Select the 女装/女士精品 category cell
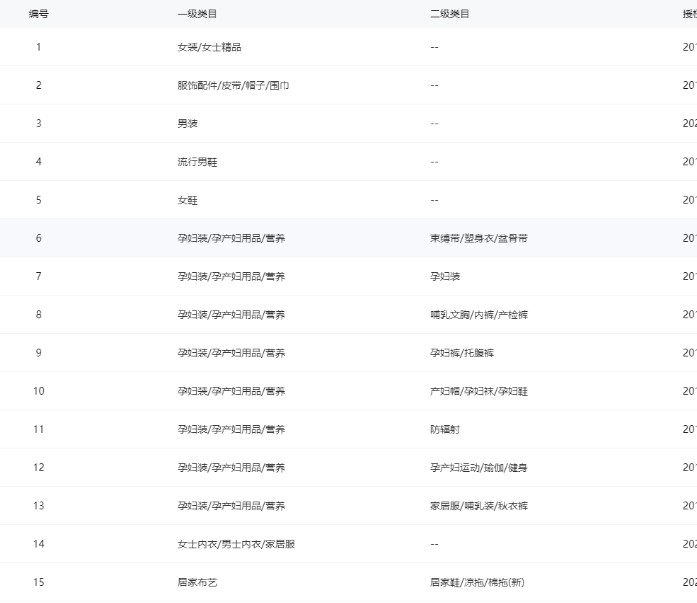The width and height of the screenshot is (697, 603). coord(209,47)
